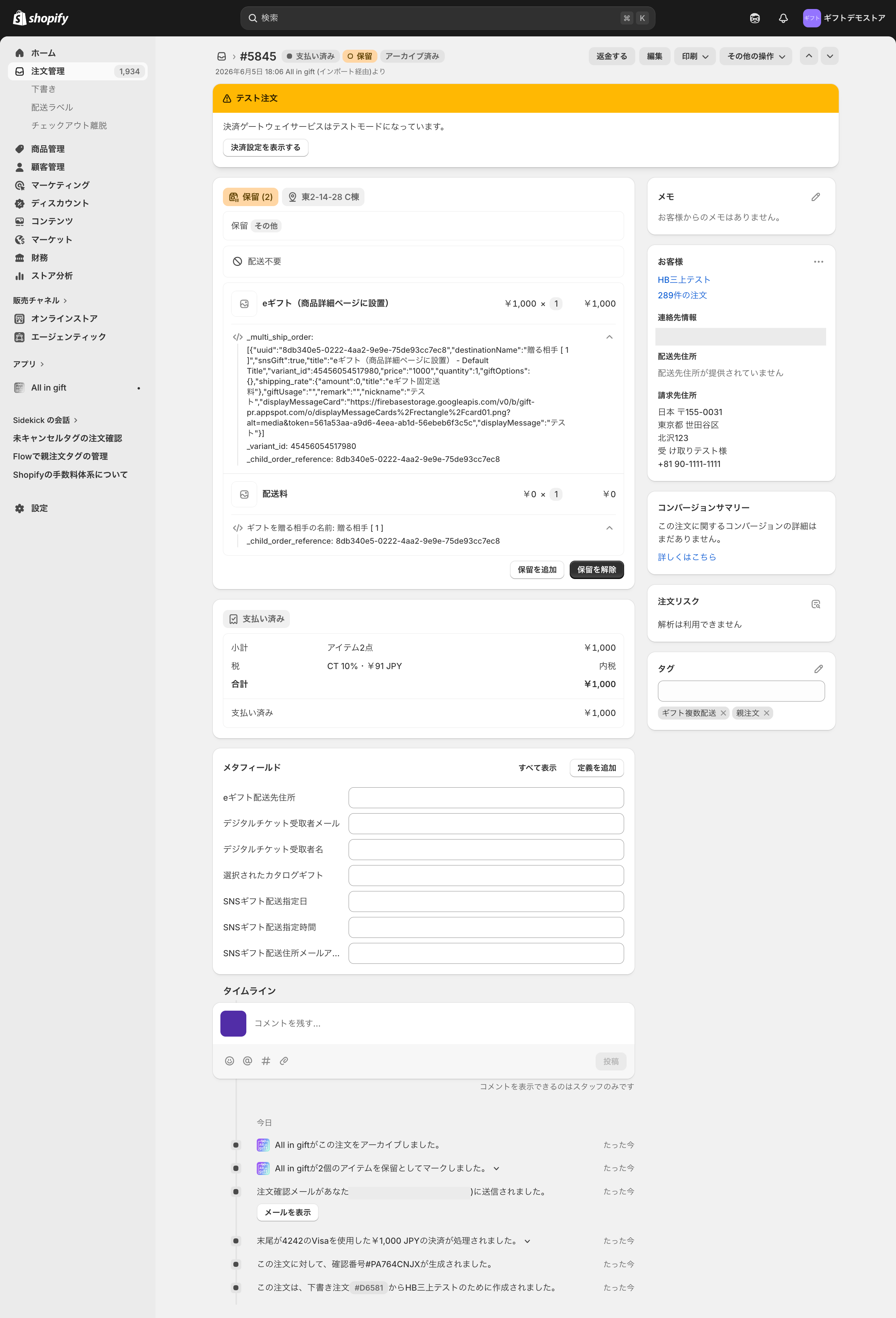Click the 返金する button
Image resolution: width=896 pixels, height=1318 pixels.
pos(611,56)
